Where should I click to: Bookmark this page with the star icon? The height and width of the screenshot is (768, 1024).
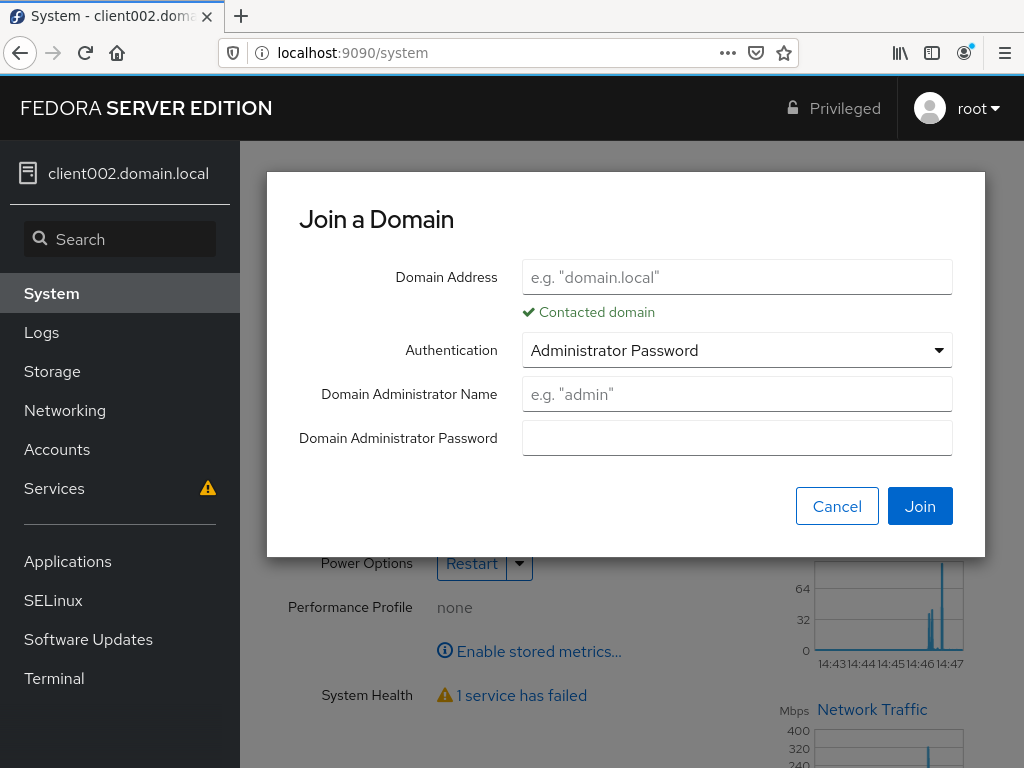[x=784, y=53]
